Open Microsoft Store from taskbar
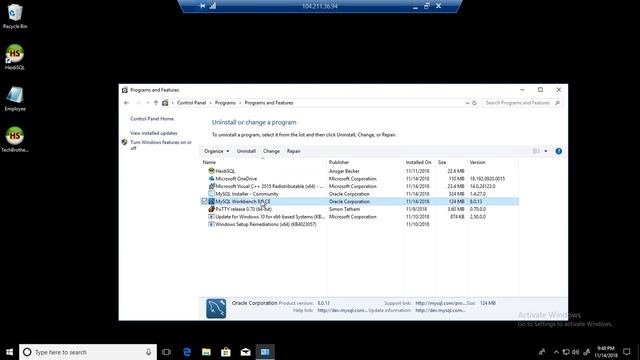The image size is (640, 360). point(226,352)
